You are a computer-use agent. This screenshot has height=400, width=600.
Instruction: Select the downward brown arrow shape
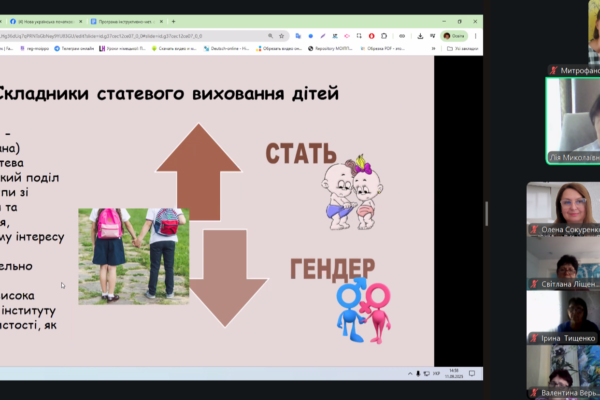pyautogui.click(x=226, y=278)
